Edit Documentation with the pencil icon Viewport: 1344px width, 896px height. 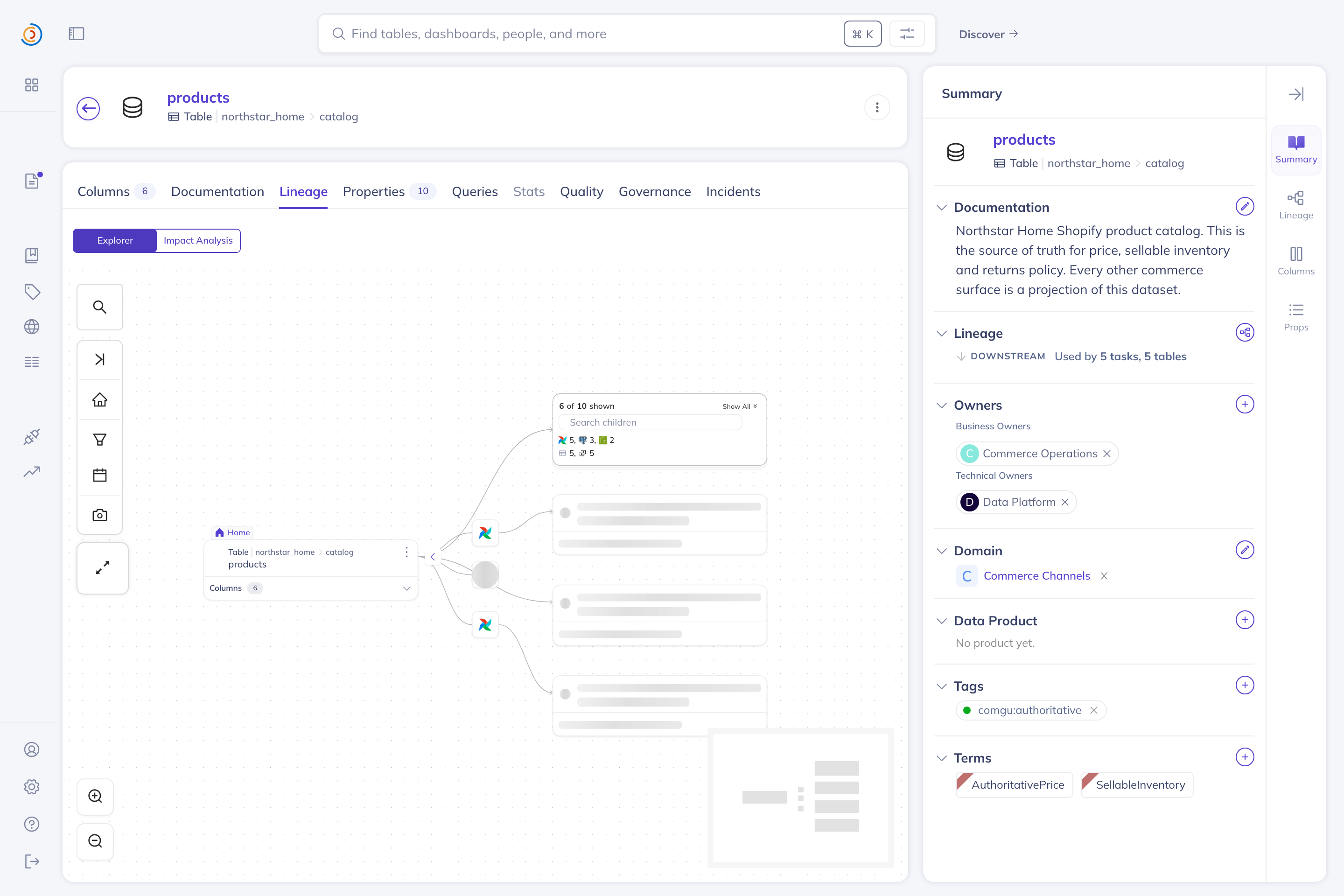click(1245, 206)
